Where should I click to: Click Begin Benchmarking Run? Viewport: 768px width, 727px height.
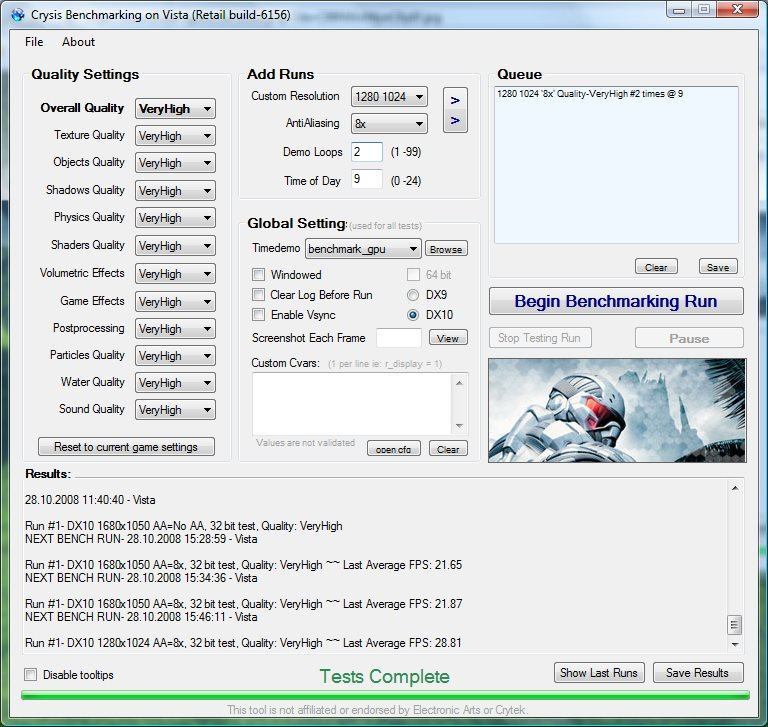click(616, 301)
